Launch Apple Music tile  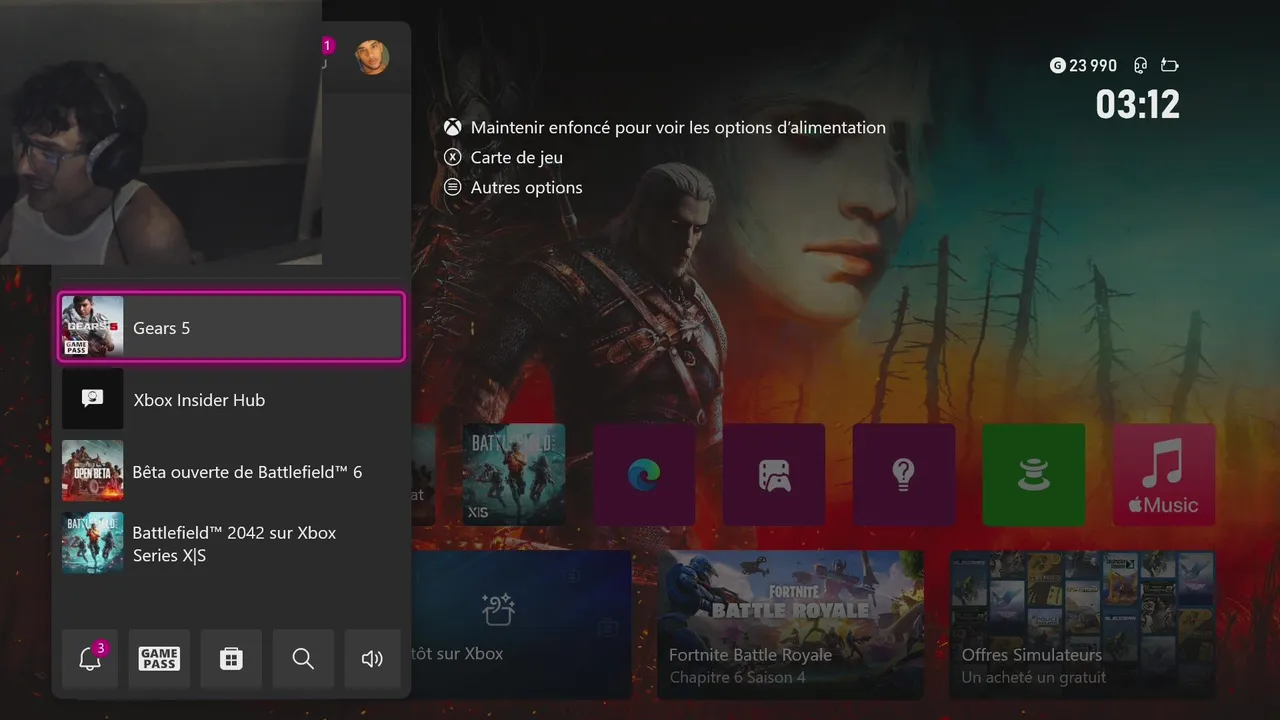(x=1164, y=475)
